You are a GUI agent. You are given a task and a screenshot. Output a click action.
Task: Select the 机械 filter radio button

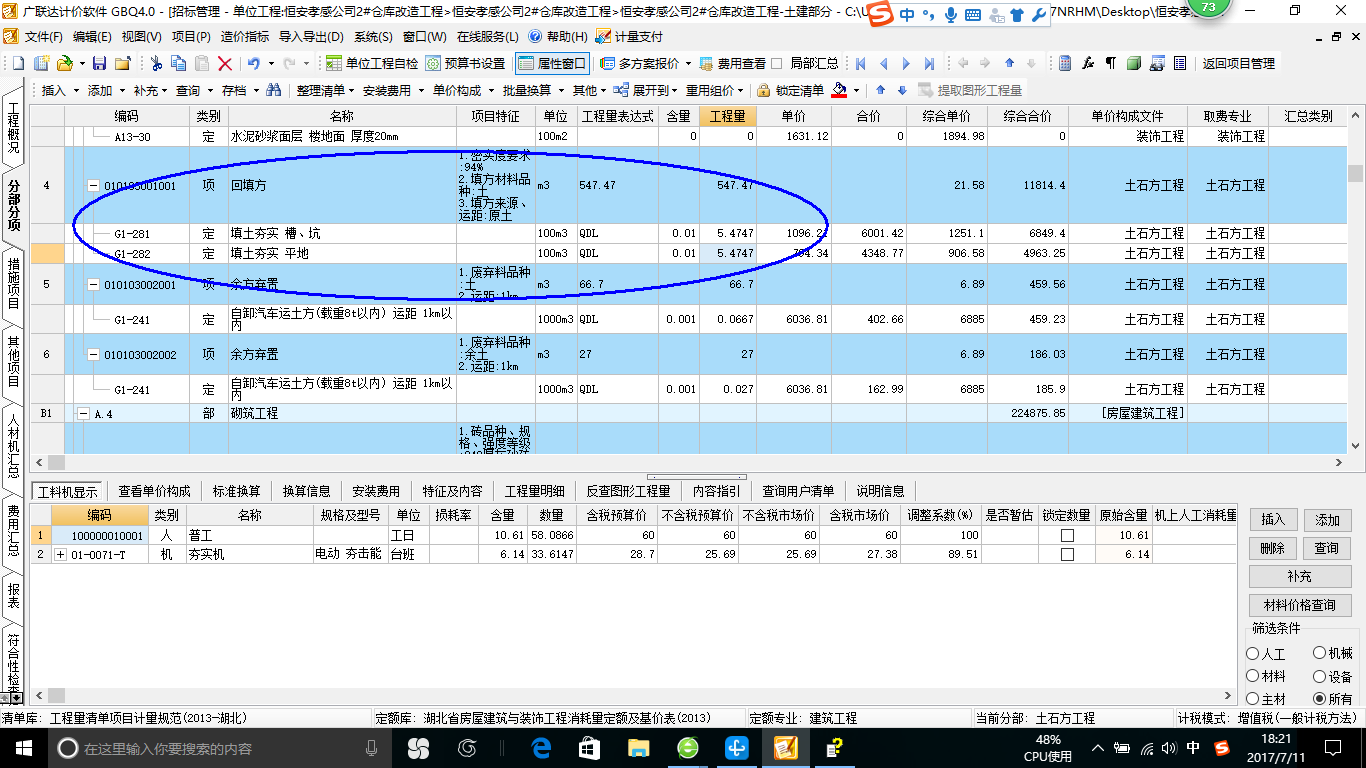pos(1320,654)
